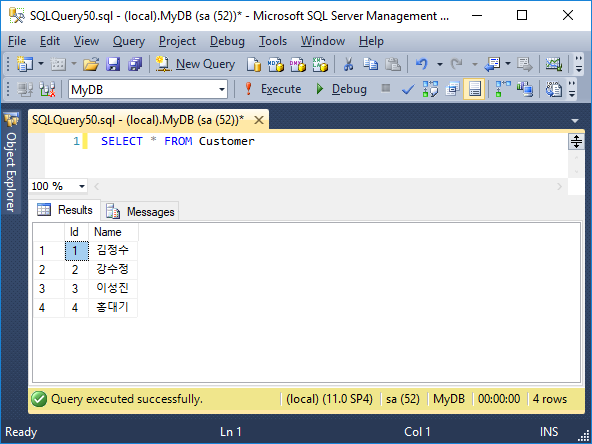Open the Query menu
Viewport: 592px width, 444px height.
tap(129, 41)
